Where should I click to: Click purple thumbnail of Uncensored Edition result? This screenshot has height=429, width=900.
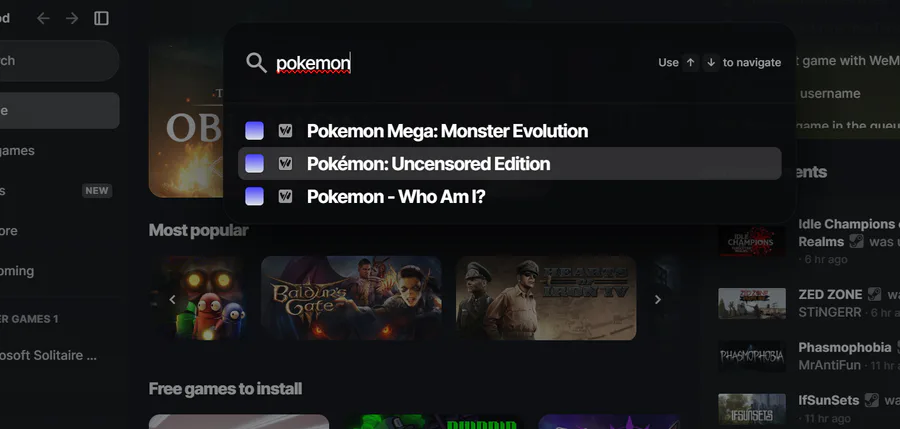(254, 164)
